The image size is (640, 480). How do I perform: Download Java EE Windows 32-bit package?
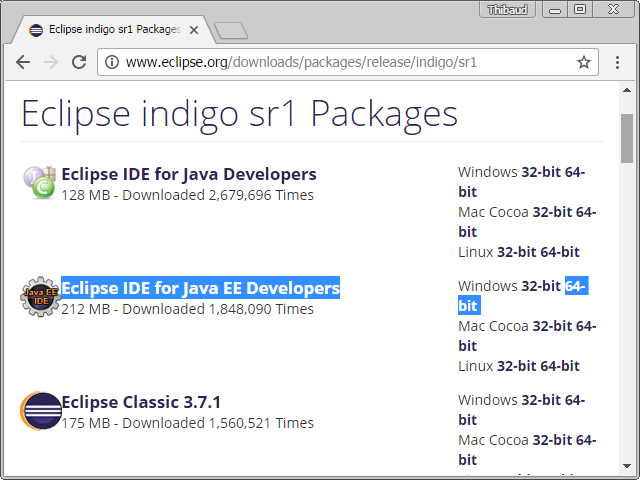pos(541,286)
